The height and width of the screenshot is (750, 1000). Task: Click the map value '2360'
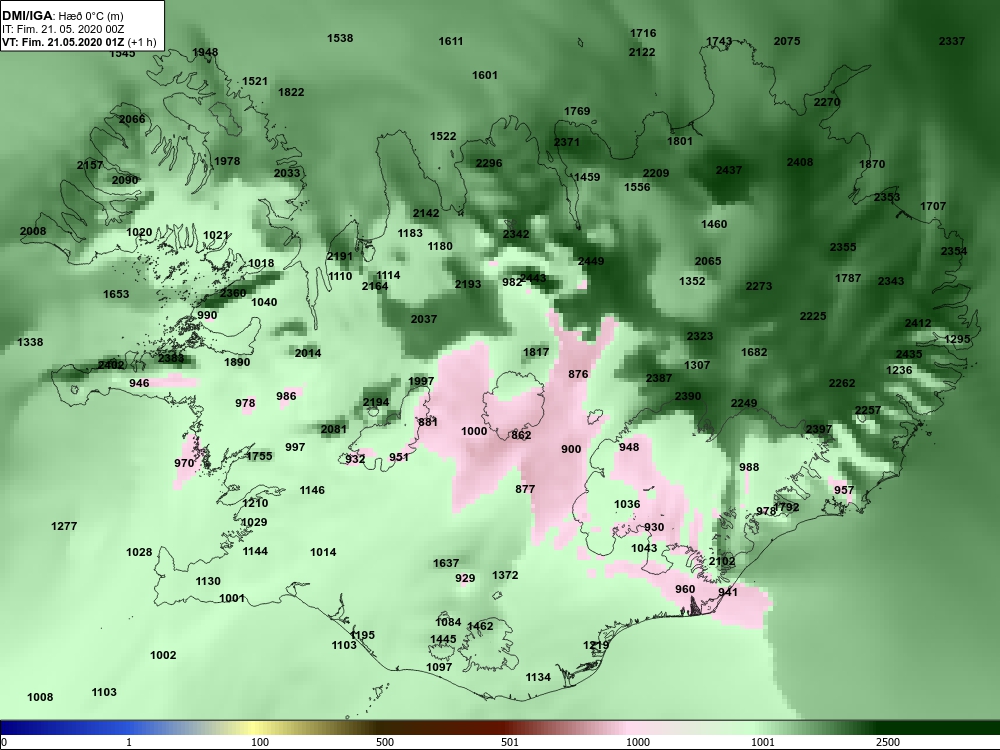(233, 293)
